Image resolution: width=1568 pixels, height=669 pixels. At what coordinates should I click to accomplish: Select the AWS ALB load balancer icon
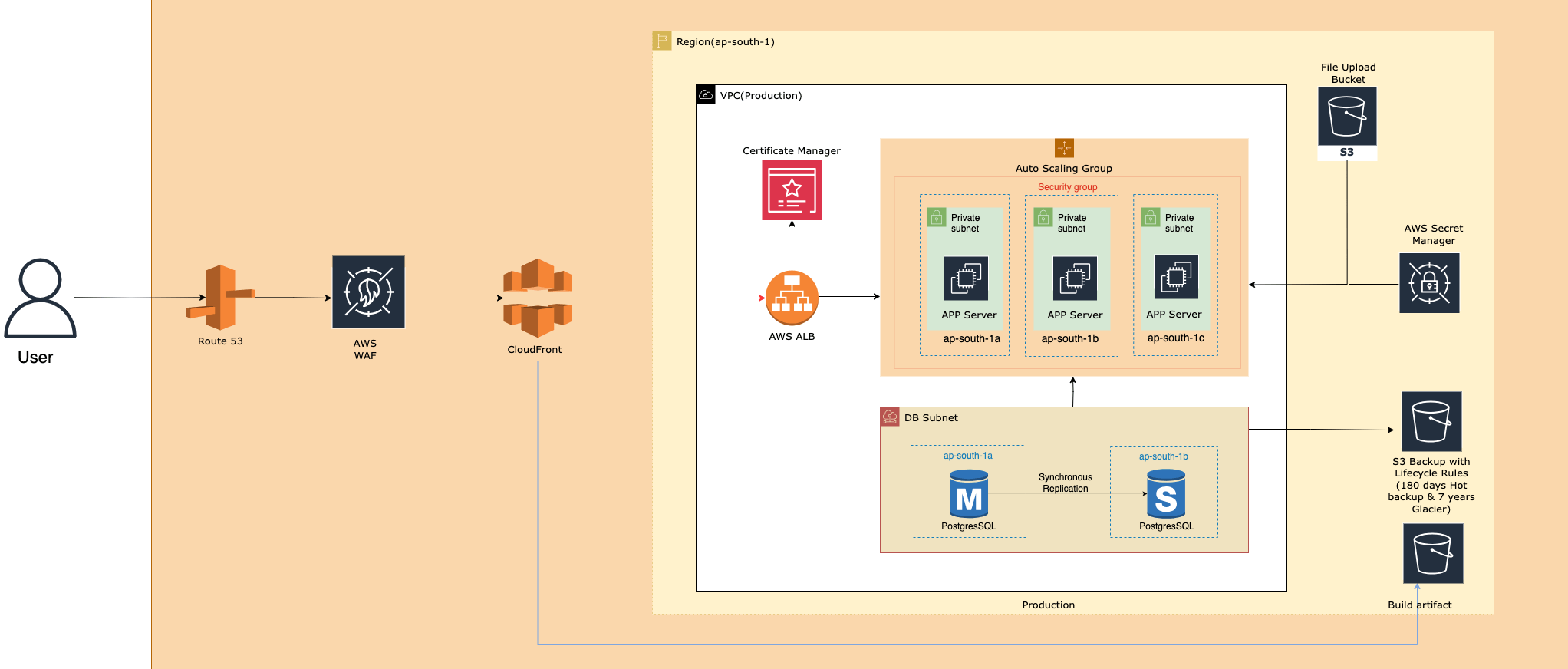click(x=792, y=298)
